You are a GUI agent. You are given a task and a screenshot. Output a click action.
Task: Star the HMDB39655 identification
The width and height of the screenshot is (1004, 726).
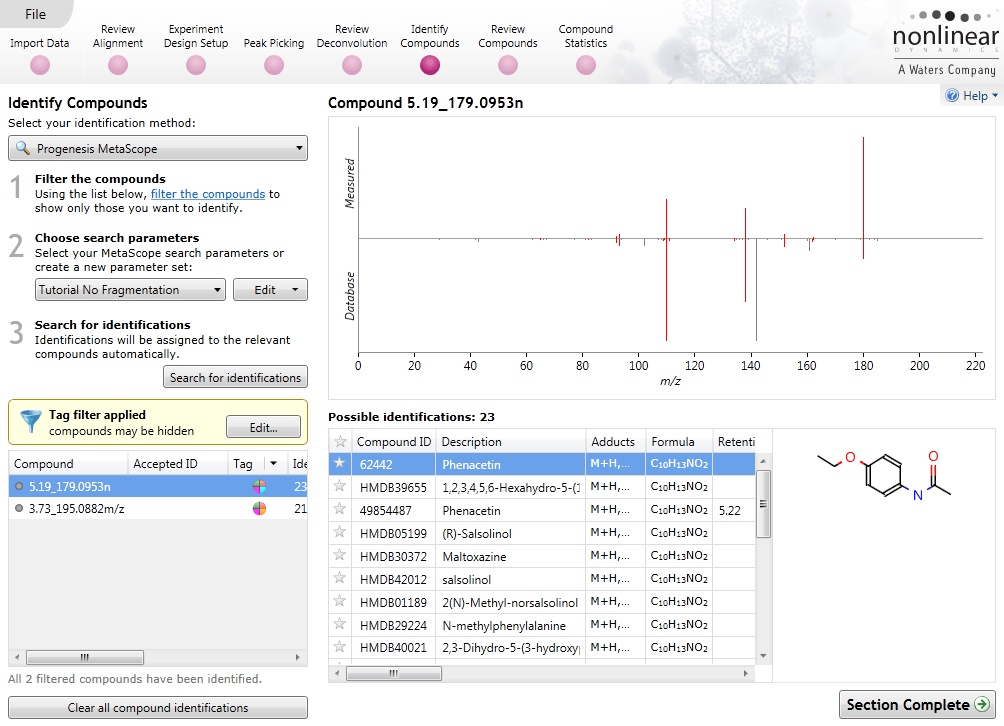[340, 487]
